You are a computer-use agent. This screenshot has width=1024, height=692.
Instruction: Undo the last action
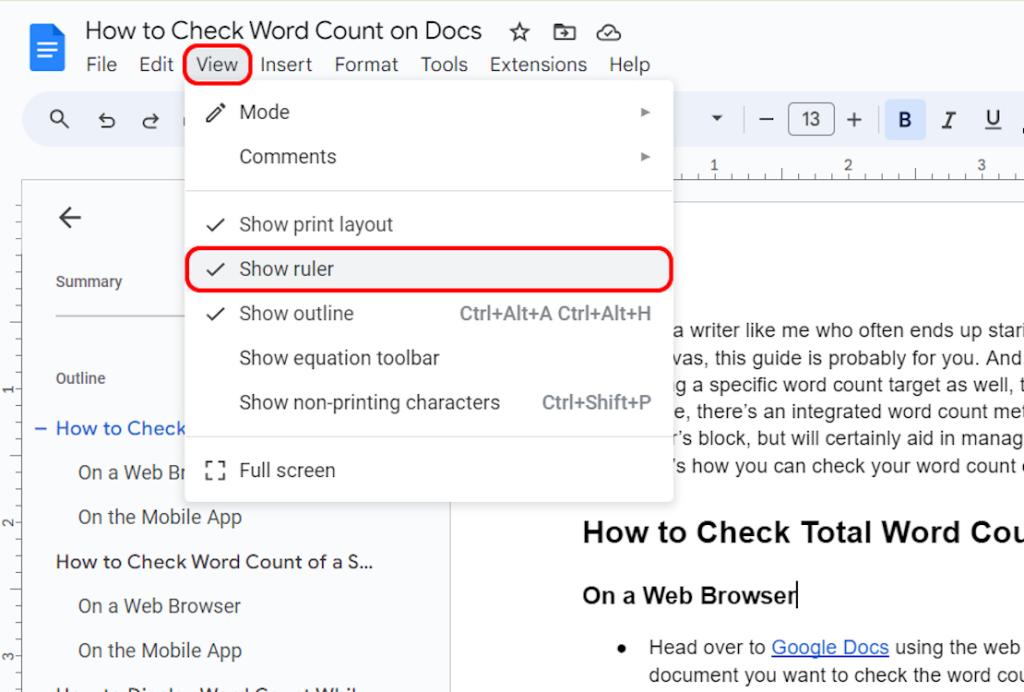pyautogui.click(x=105, y=119)
